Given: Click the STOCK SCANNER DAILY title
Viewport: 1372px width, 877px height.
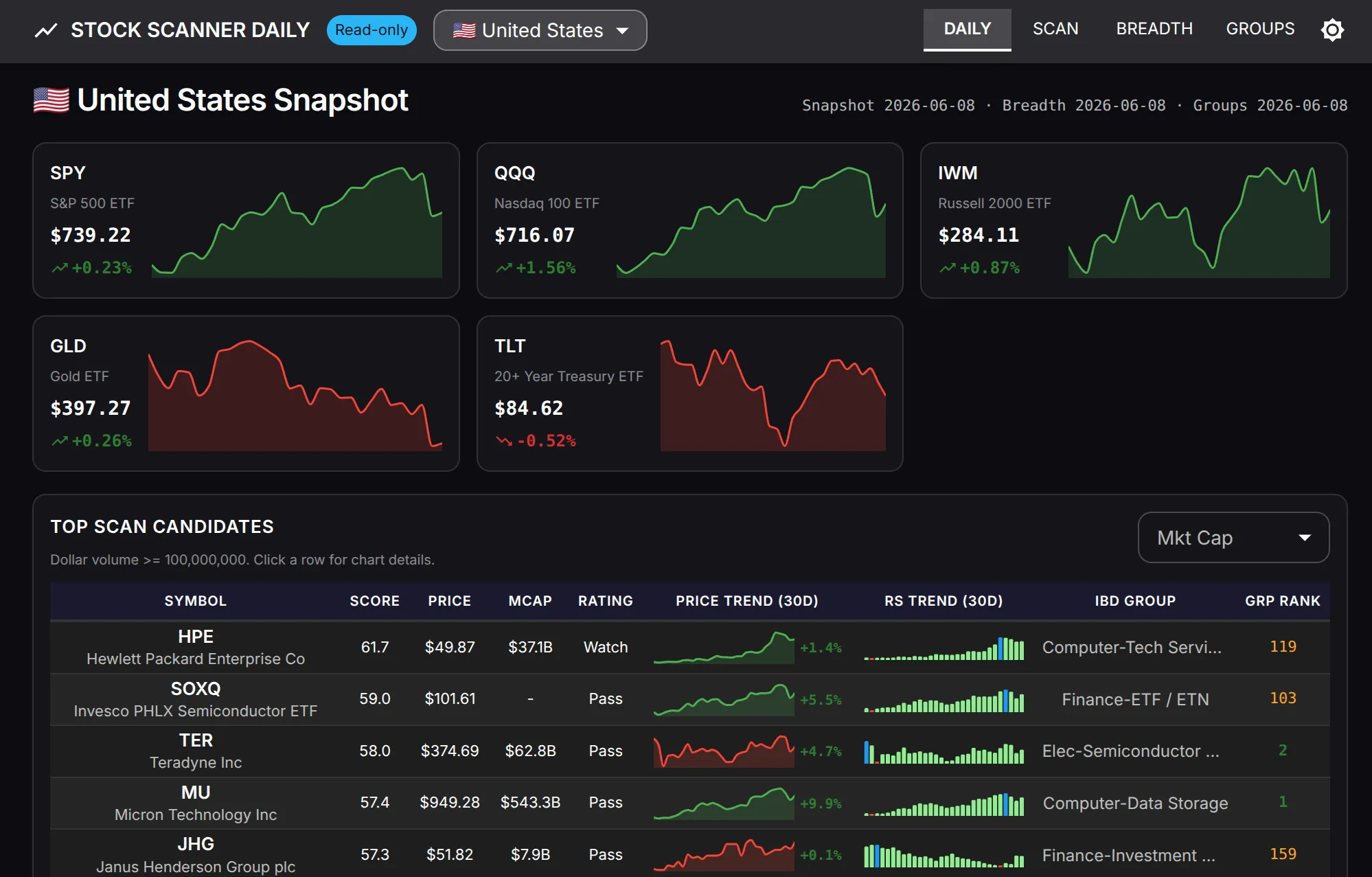Looking at the screenshot, I should click(x=190, y=30).
